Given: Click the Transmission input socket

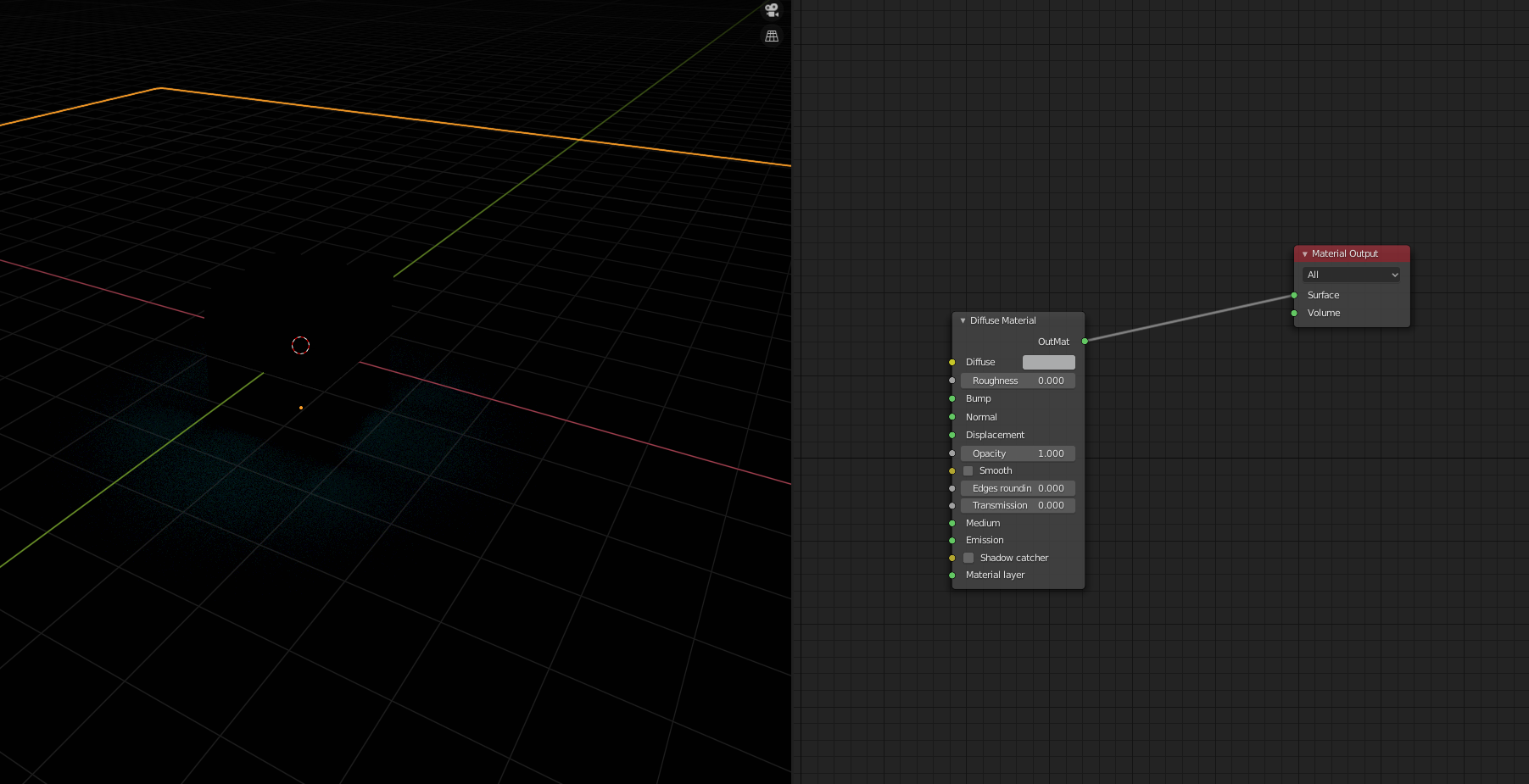Looking at the screenshot, I should (x=952, y=505).
